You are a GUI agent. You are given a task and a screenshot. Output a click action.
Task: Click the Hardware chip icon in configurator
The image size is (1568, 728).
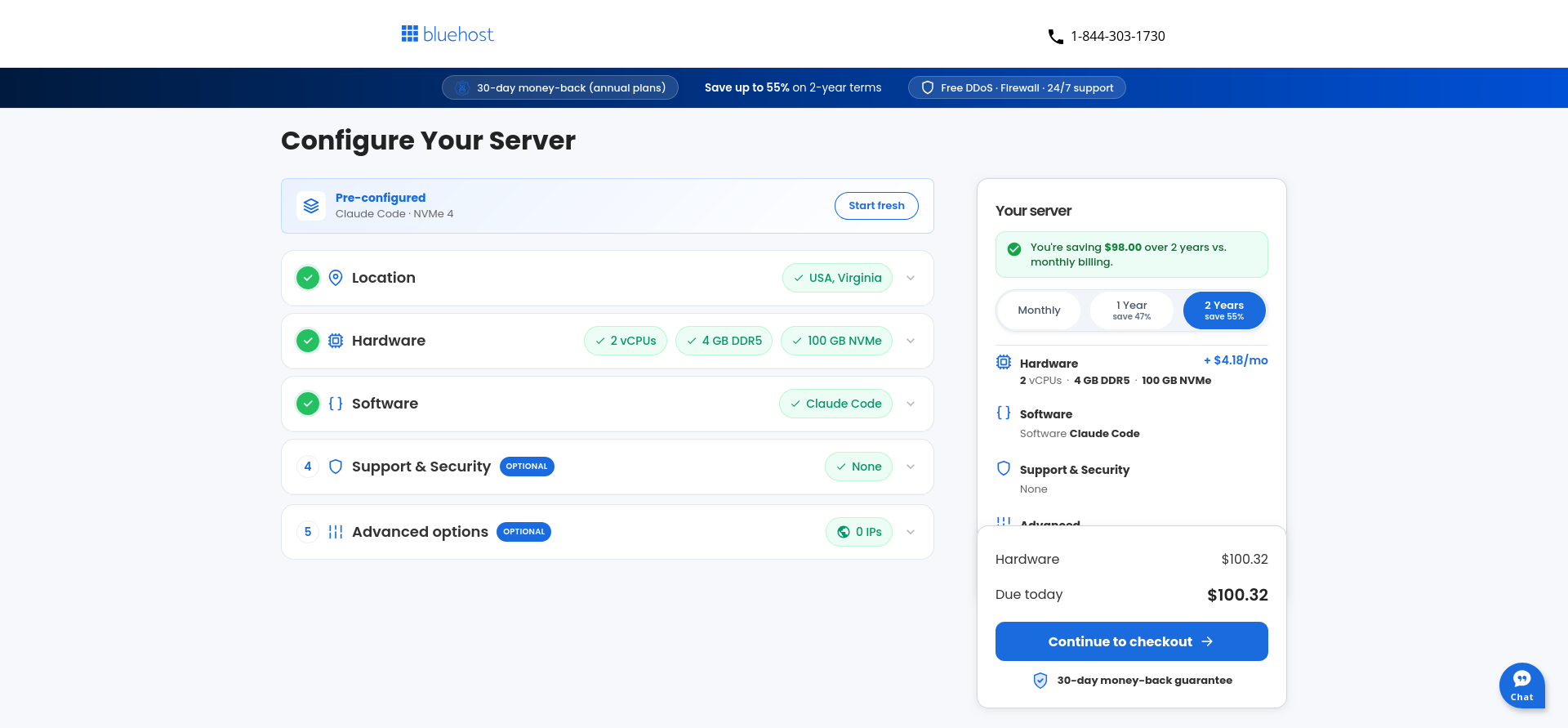(336, 341)
